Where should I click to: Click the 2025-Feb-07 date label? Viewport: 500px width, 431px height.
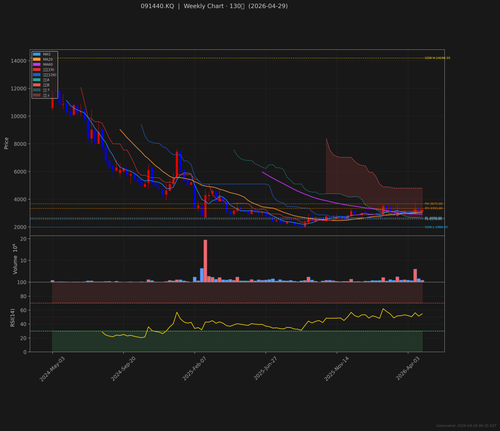[194, 369]
